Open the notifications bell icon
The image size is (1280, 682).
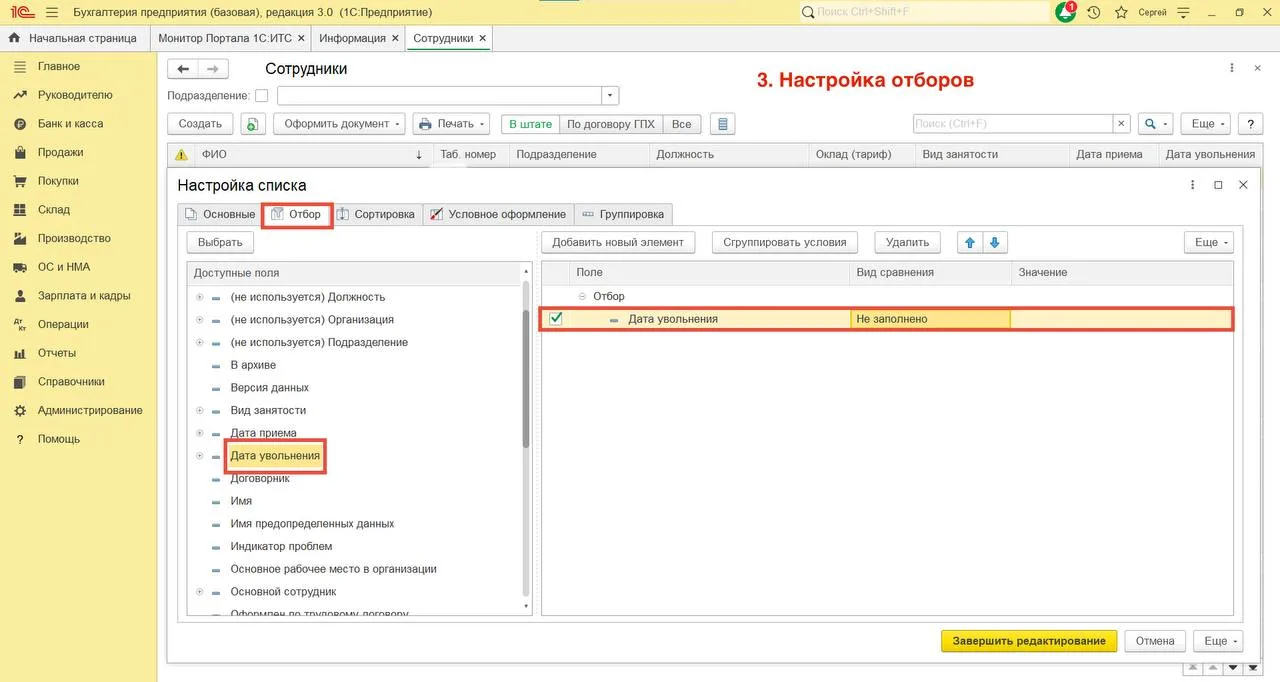click(x=1066, y=13)
